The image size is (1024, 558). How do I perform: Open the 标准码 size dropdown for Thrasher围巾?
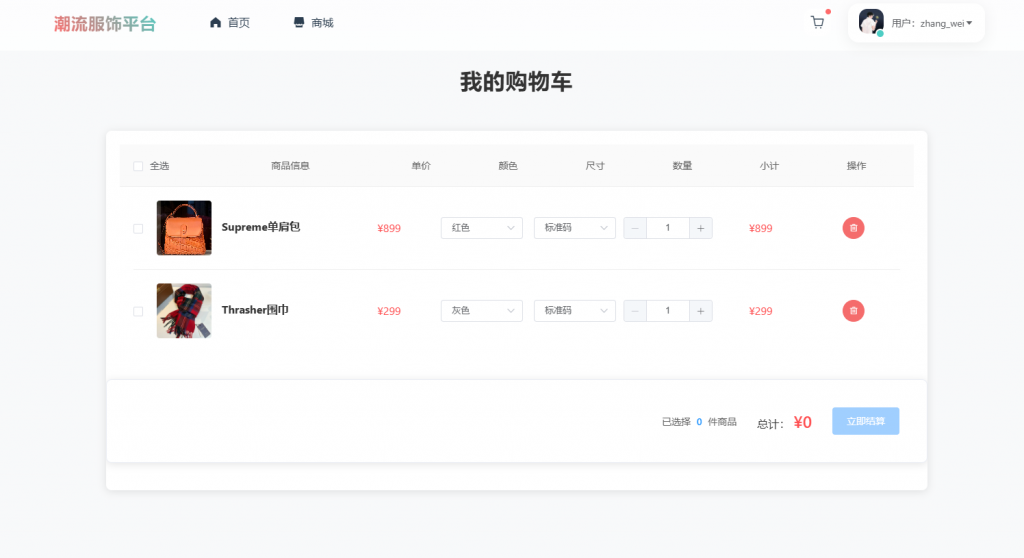[x=575, y=311]
